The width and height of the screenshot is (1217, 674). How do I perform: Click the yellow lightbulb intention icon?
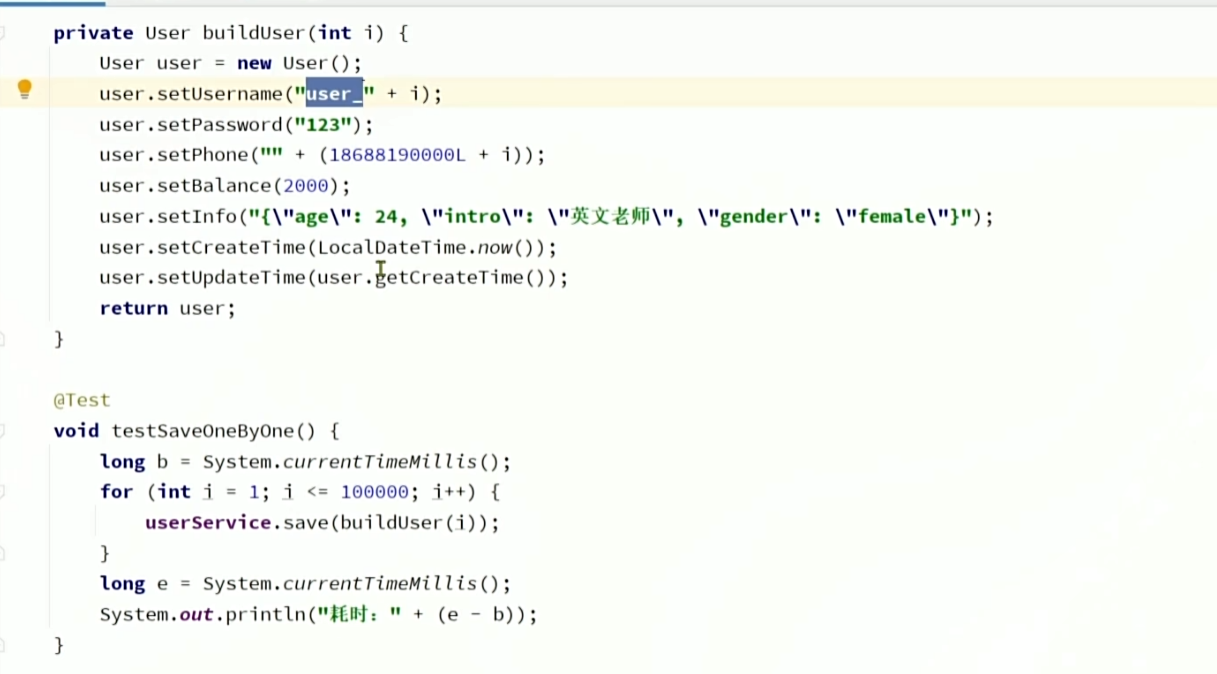click(25, 90)
